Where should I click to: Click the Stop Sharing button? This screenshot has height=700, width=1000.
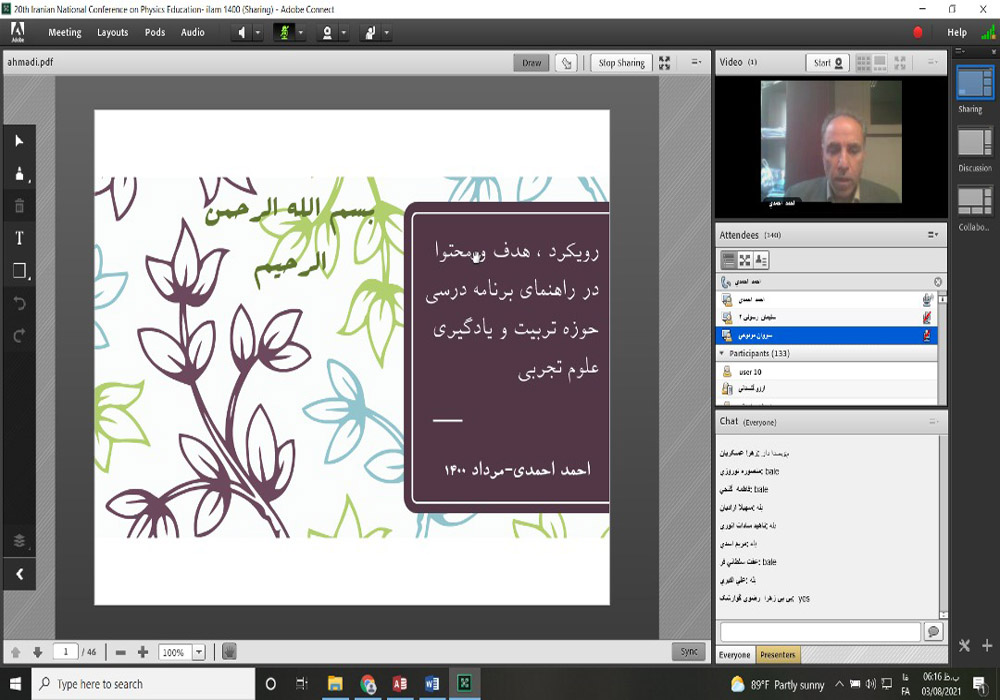click(x=621, y=63)
